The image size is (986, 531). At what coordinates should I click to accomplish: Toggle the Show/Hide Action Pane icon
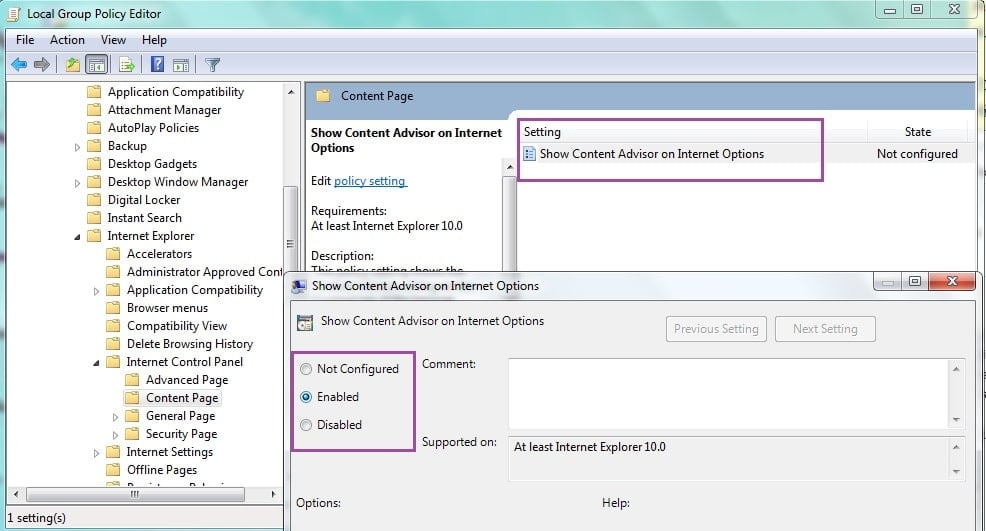point(181,64)
